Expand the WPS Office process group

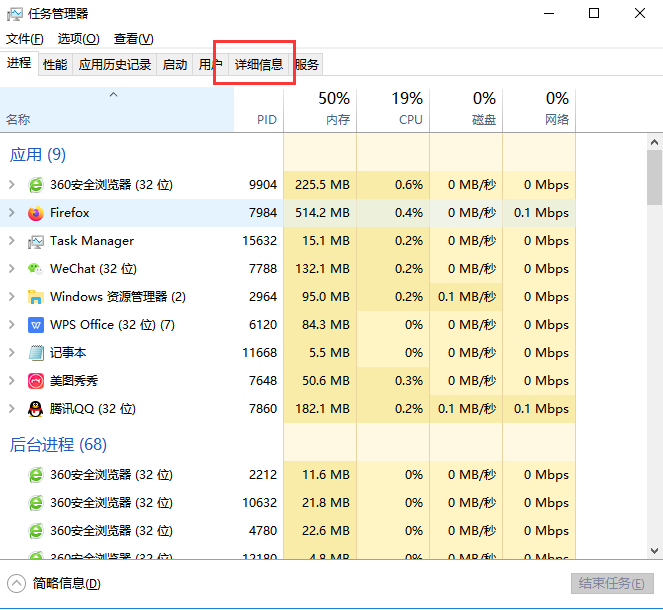point(11,325)
